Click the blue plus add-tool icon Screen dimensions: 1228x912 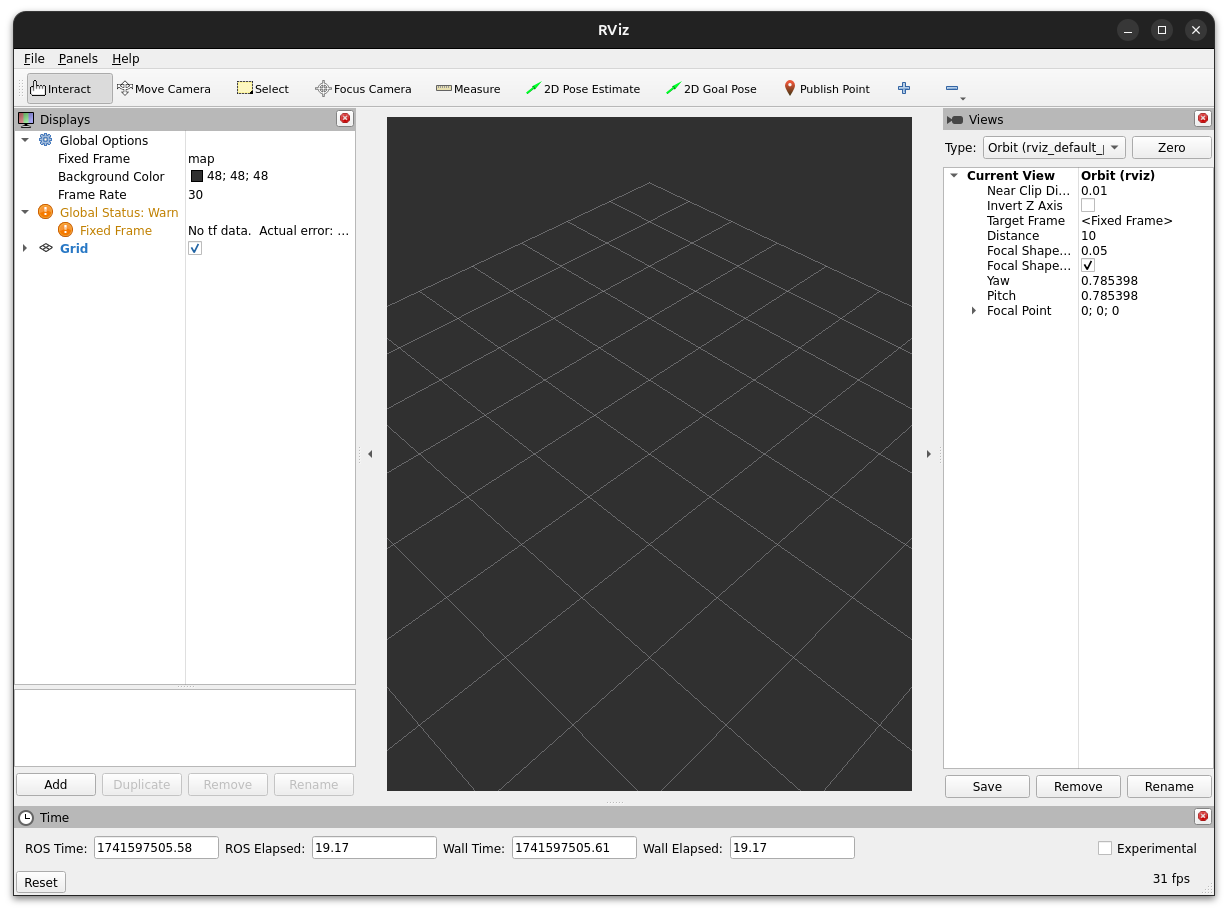click(x=904, y=88)
